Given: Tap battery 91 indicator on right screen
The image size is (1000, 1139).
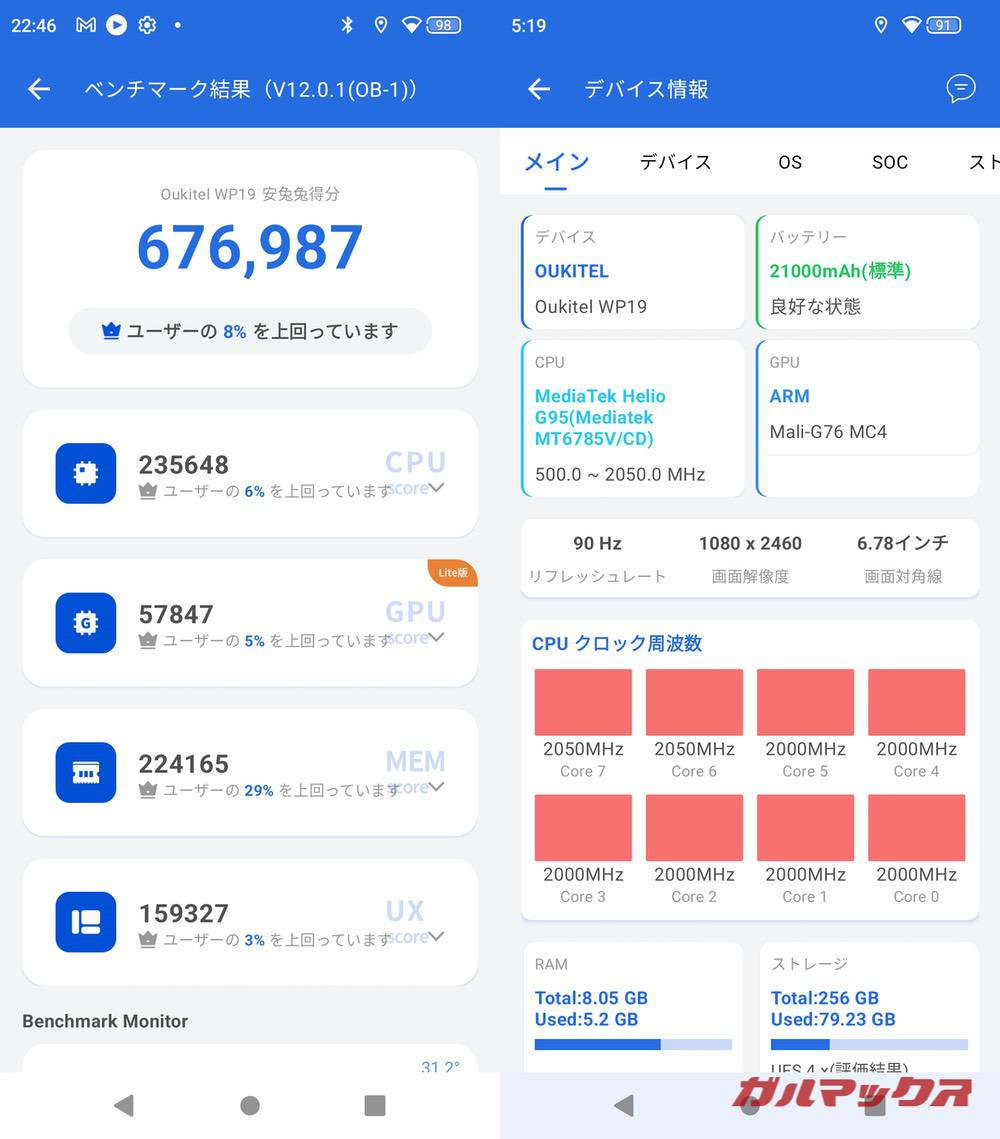Looking at the screenshot, I should pos(943,25).
